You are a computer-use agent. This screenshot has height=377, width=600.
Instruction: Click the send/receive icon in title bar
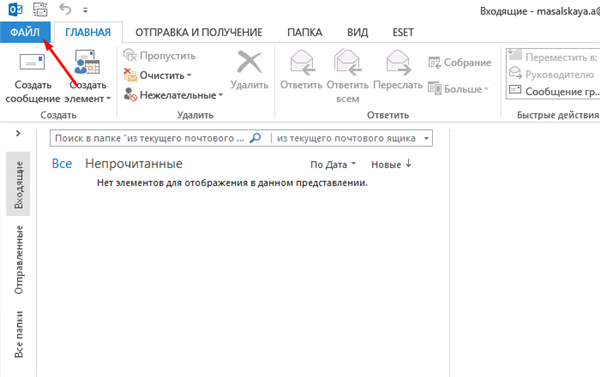click(40, 9)
